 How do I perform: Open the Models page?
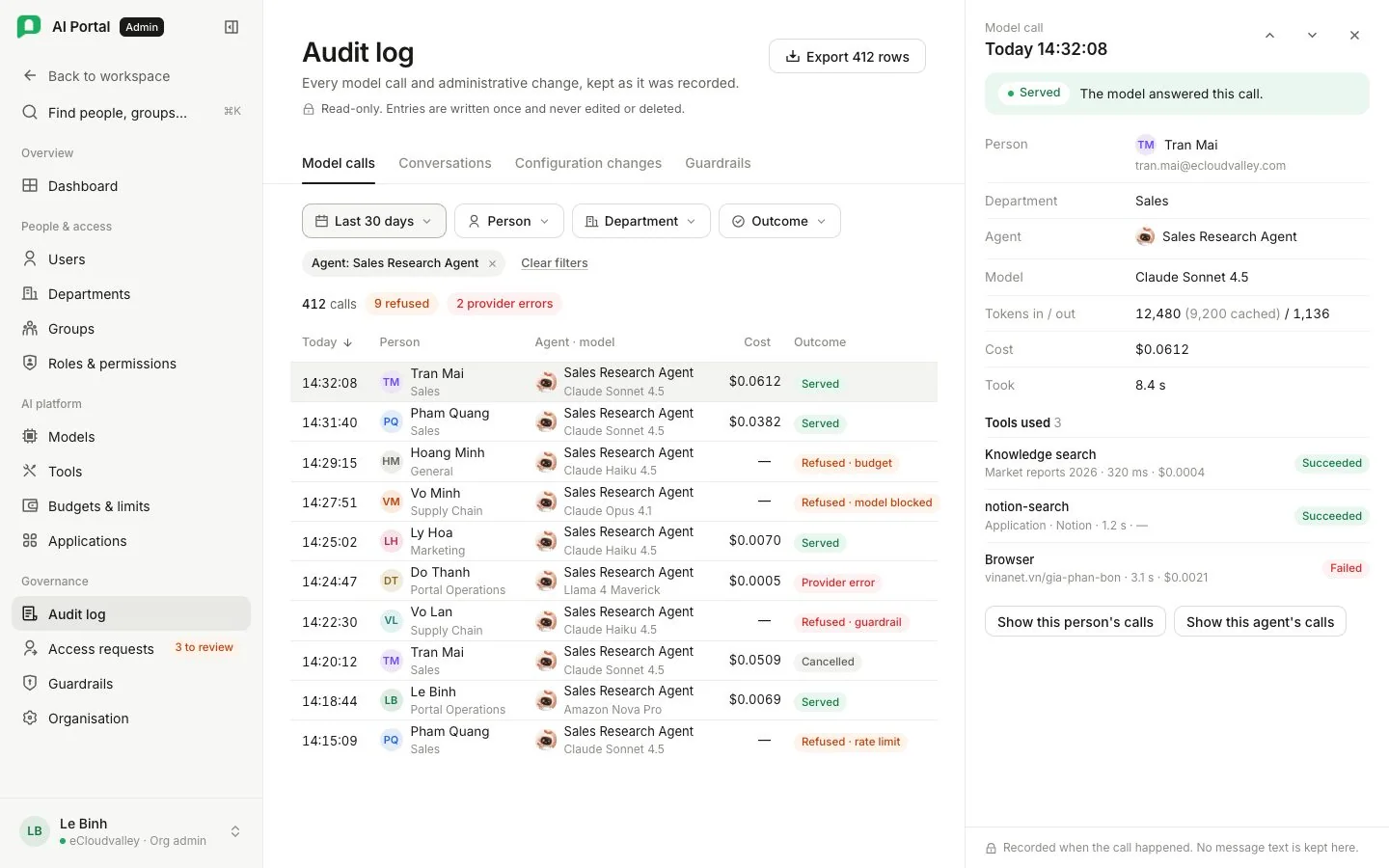coord(131,436)
